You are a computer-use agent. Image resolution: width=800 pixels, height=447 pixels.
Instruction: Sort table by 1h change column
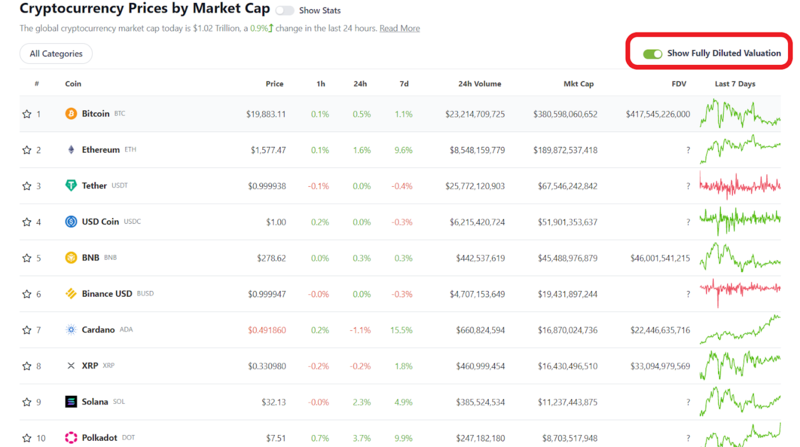[x=320, y=84]
